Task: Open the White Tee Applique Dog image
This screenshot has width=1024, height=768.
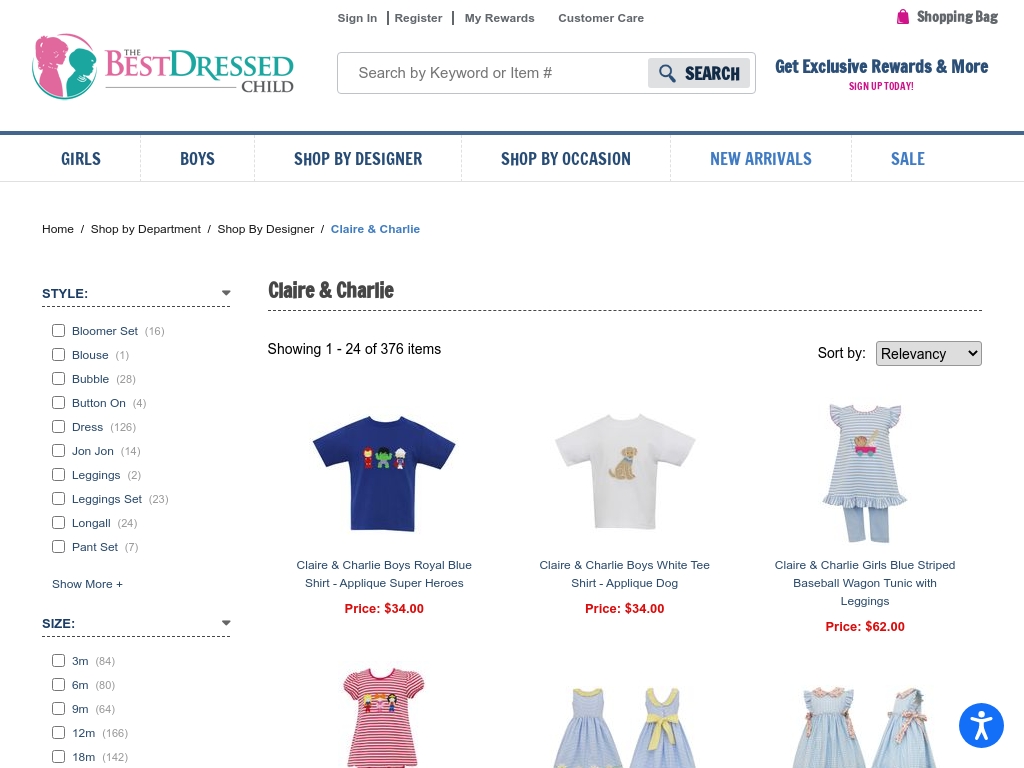Action: [x=625, y=471]
